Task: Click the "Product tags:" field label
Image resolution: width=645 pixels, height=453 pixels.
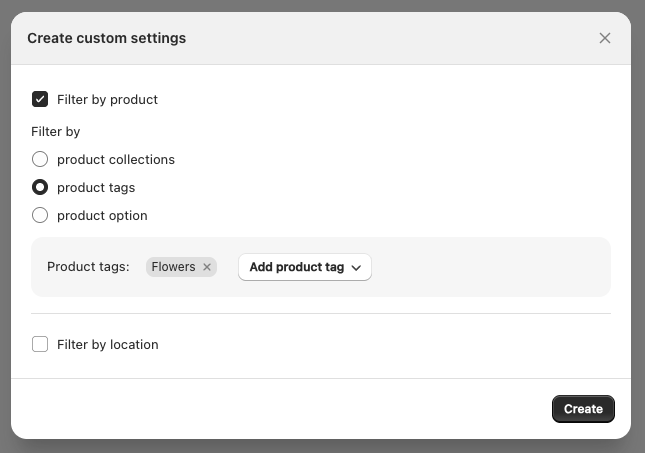Action: 88,267
